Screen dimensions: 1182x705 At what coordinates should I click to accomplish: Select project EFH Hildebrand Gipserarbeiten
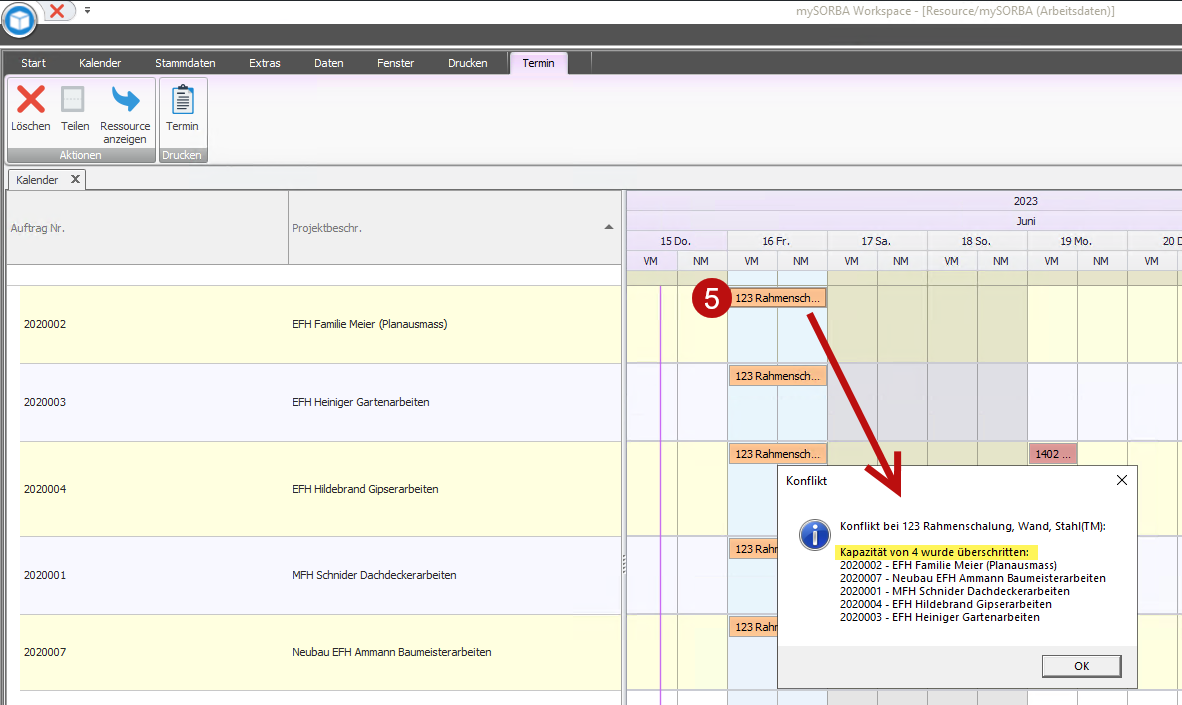365,489
